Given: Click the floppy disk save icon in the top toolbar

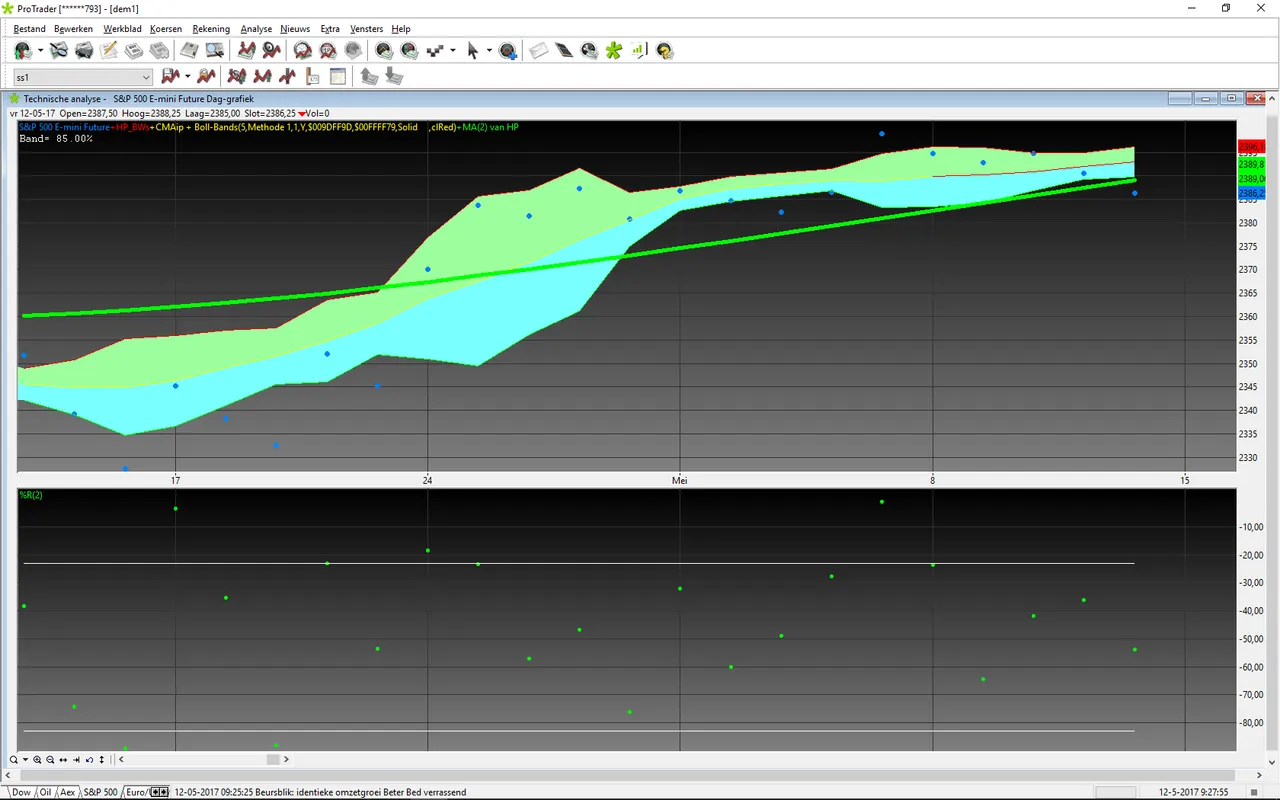Looking at the screenshot, I should pos(189,50).
